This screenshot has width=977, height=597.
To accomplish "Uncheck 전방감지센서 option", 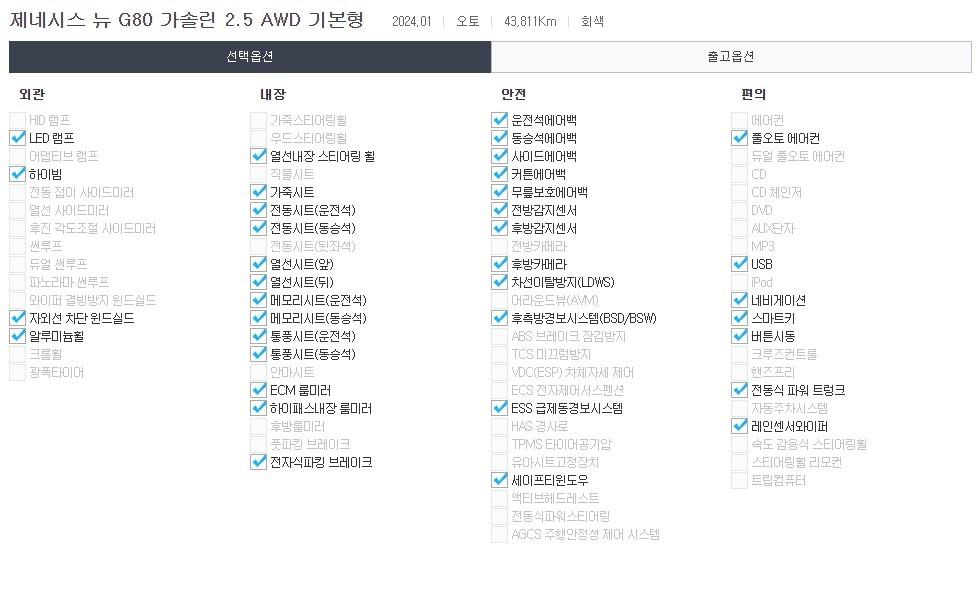I will pos(500,210).
